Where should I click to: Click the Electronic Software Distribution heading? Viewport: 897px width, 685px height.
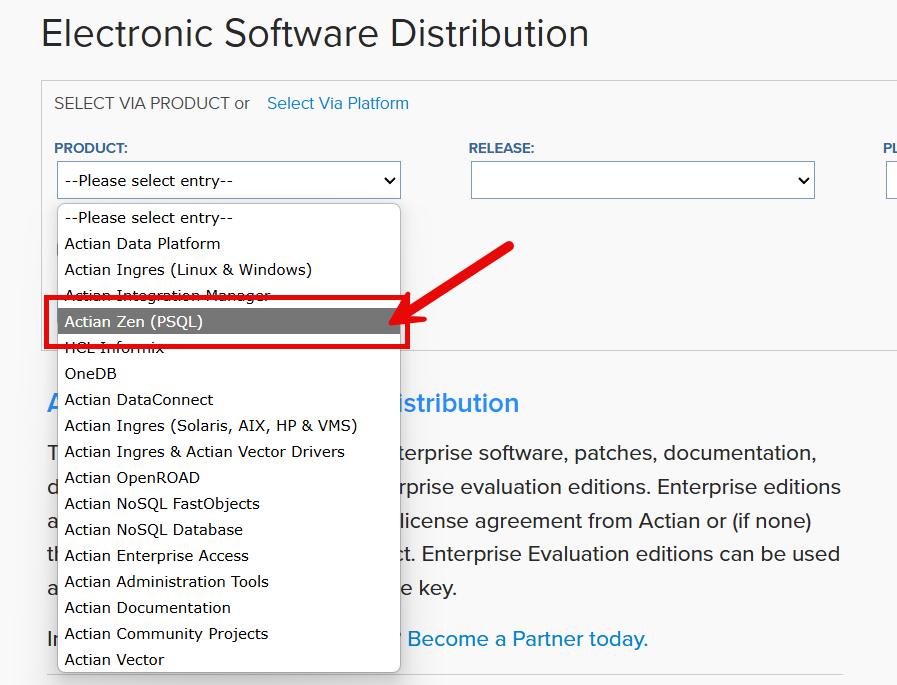point(315,33)
